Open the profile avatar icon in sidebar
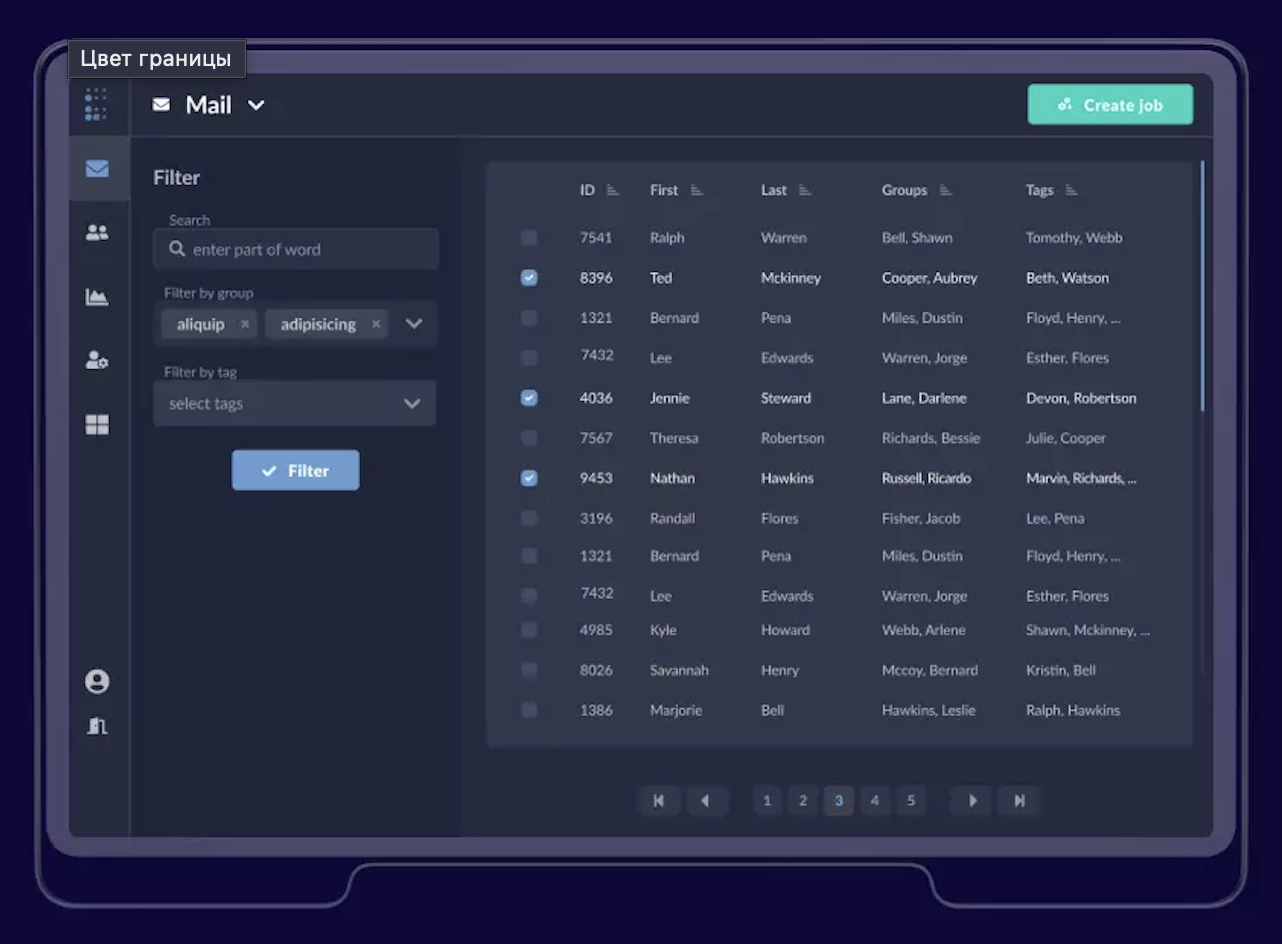 point(97,682)
